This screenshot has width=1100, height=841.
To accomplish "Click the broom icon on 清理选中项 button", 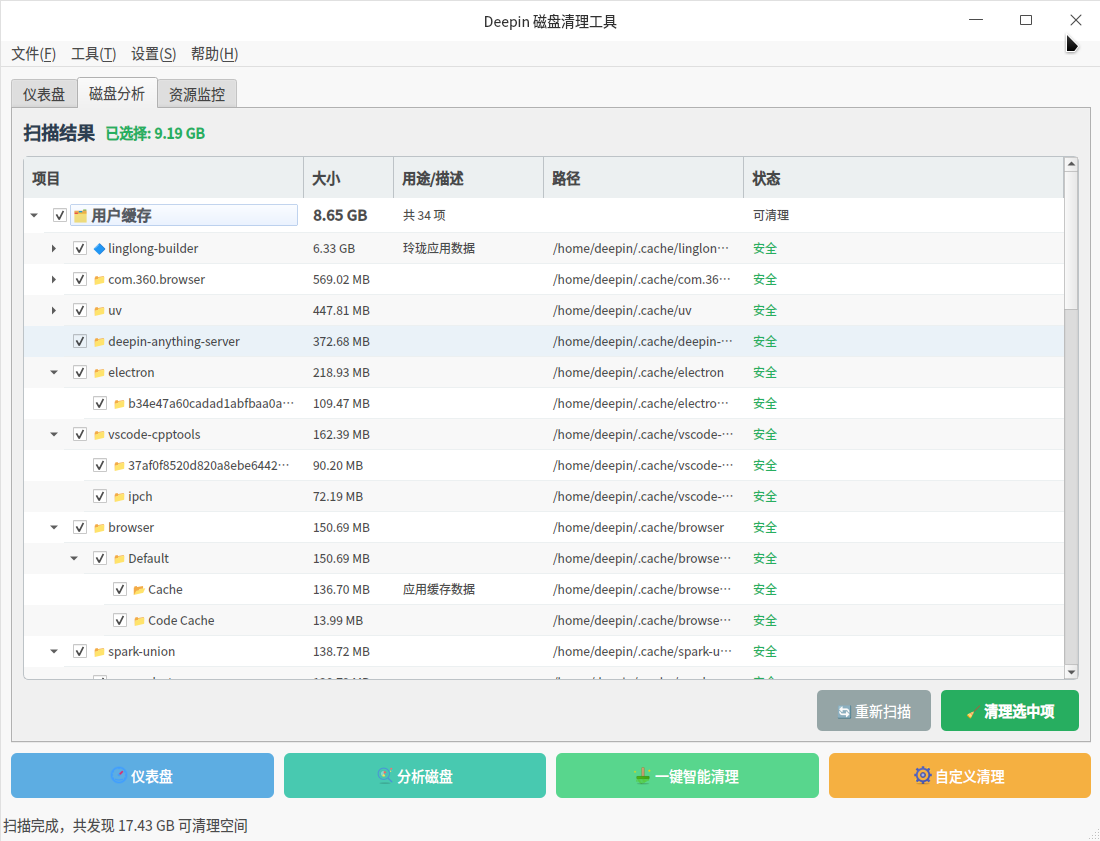I will pos(971,712).
